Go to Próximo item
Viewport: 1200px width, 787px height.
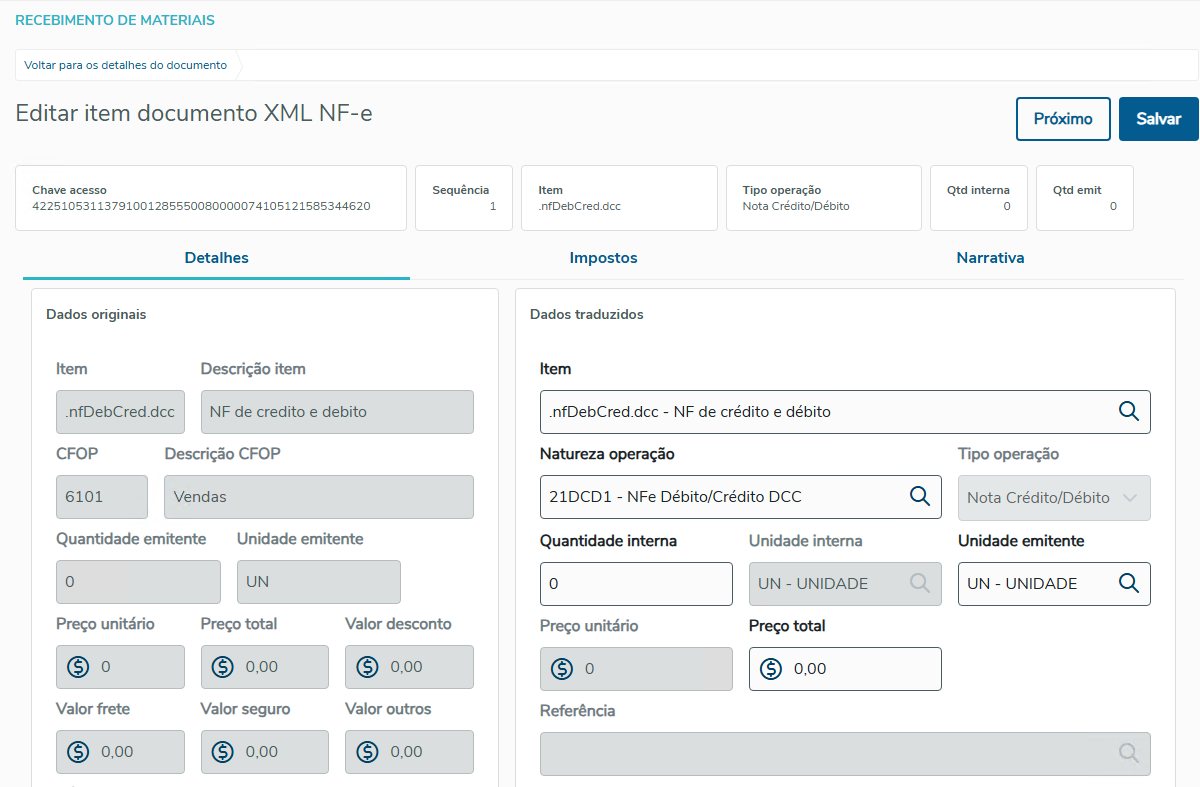pyautogui.click(x=1063, y=119)
